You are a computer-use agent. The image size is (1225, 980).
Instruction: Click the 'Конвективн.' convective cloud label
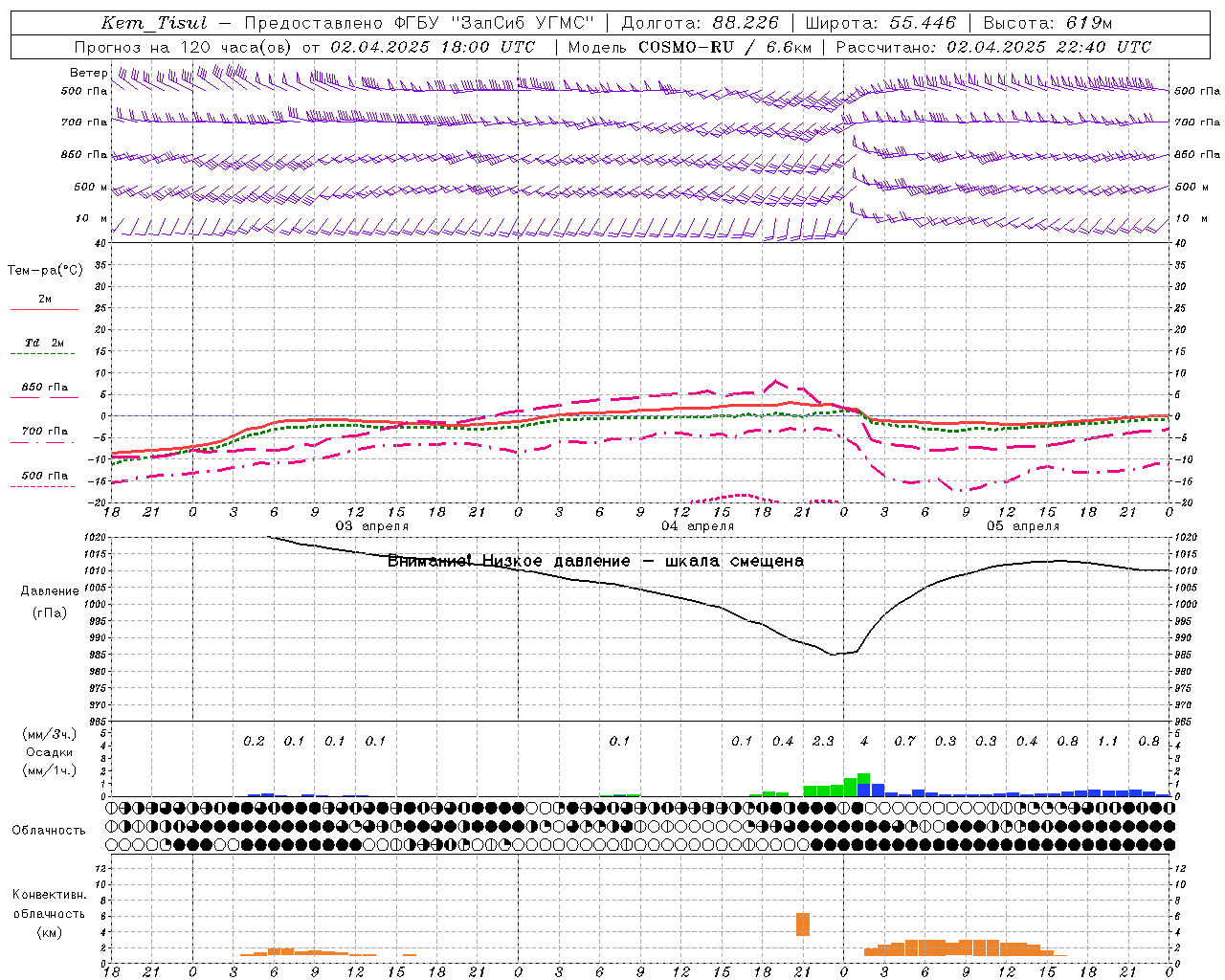click(49, 895)
